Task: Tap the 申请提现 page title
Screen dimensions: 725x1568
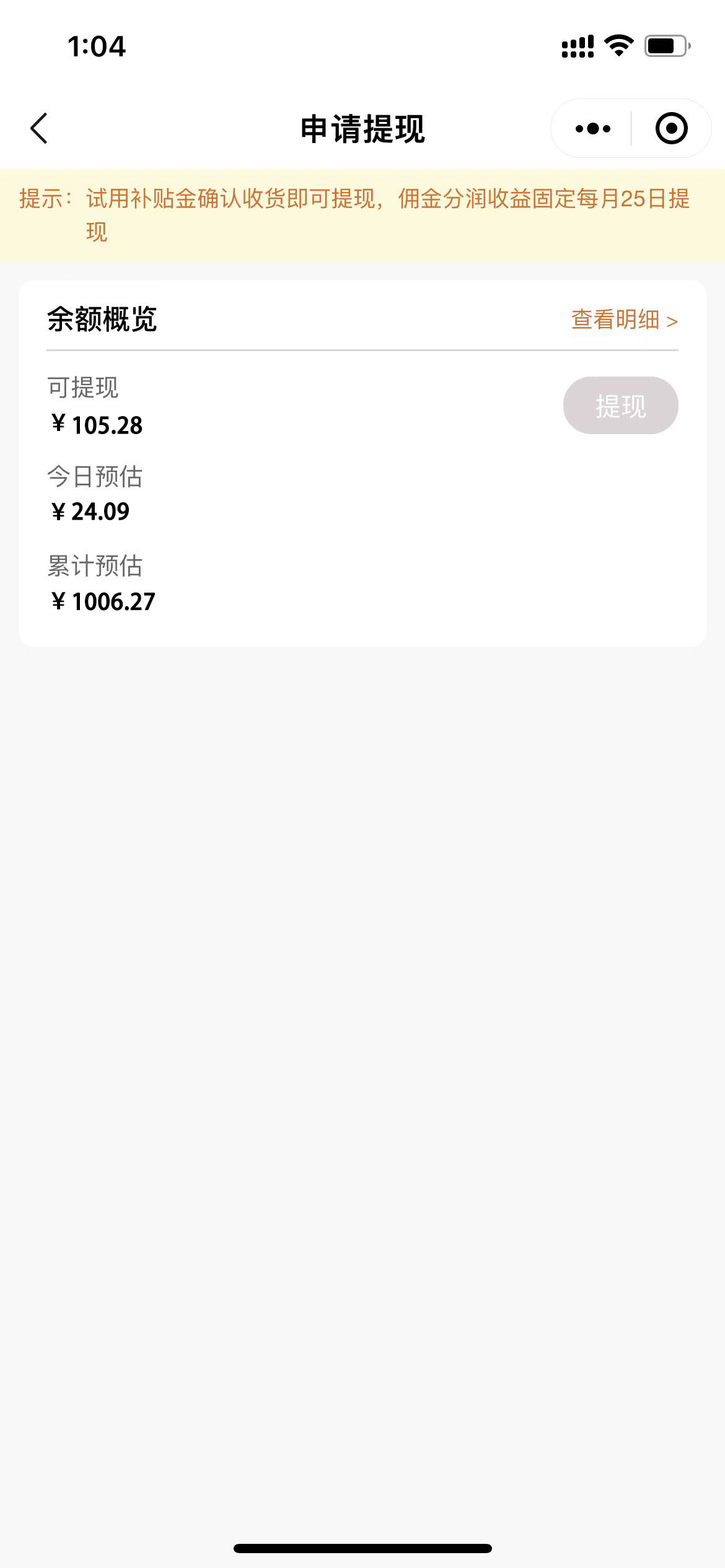Action: (x=362, y=129)
